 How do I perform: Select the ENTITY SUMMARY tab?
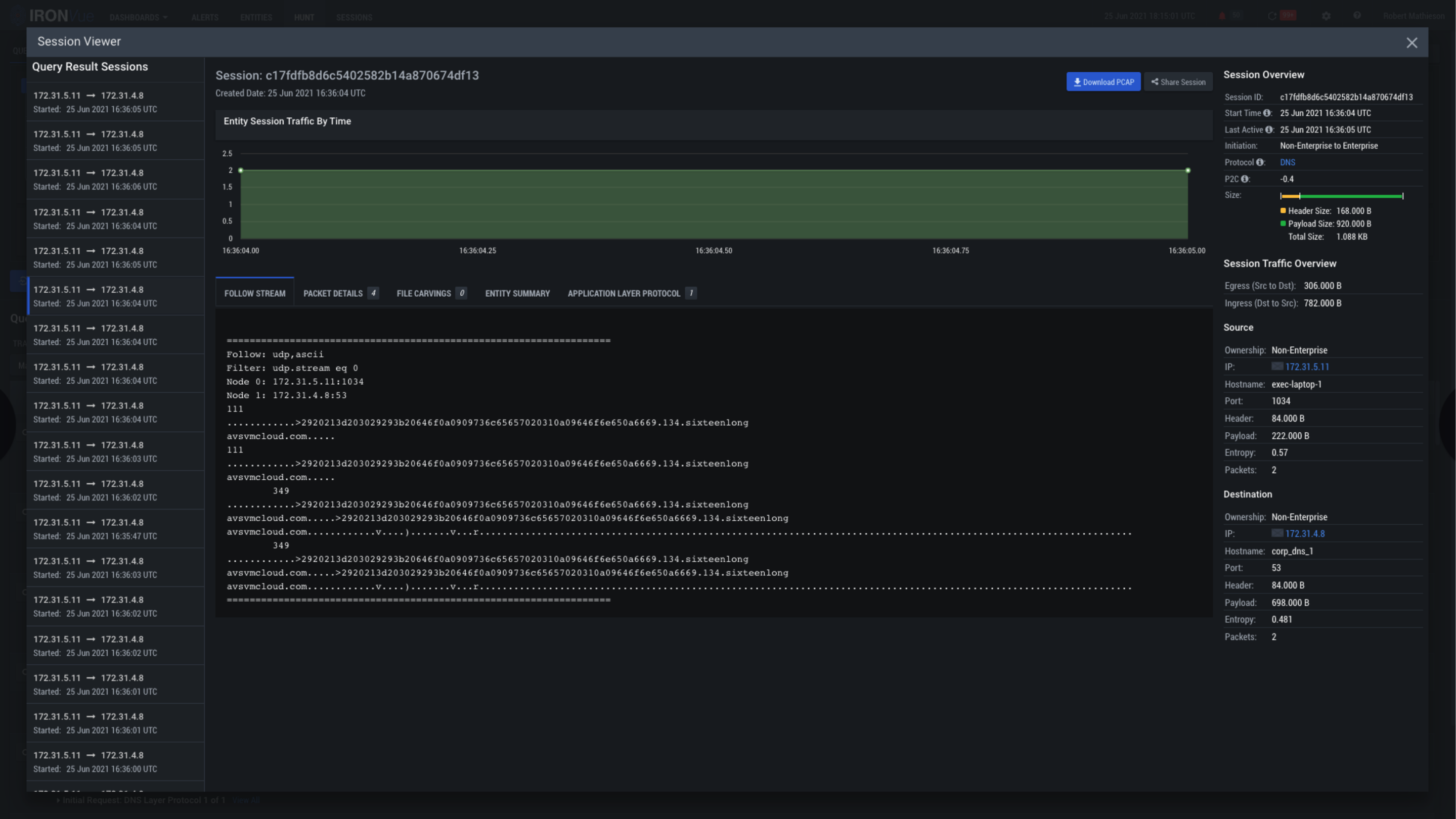coord(517,293)
